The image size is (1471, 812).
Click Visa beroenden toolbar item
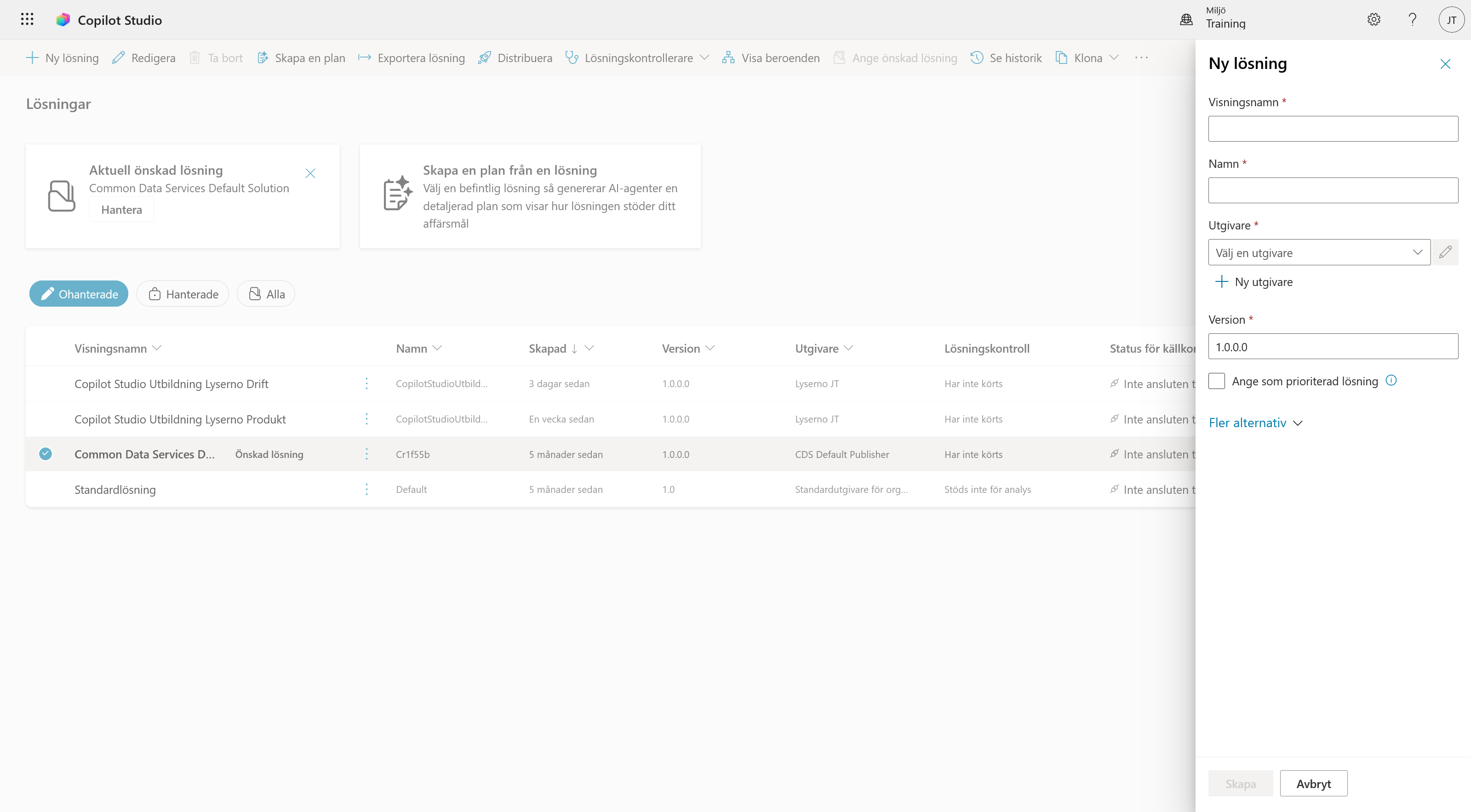tap(771, 57)
